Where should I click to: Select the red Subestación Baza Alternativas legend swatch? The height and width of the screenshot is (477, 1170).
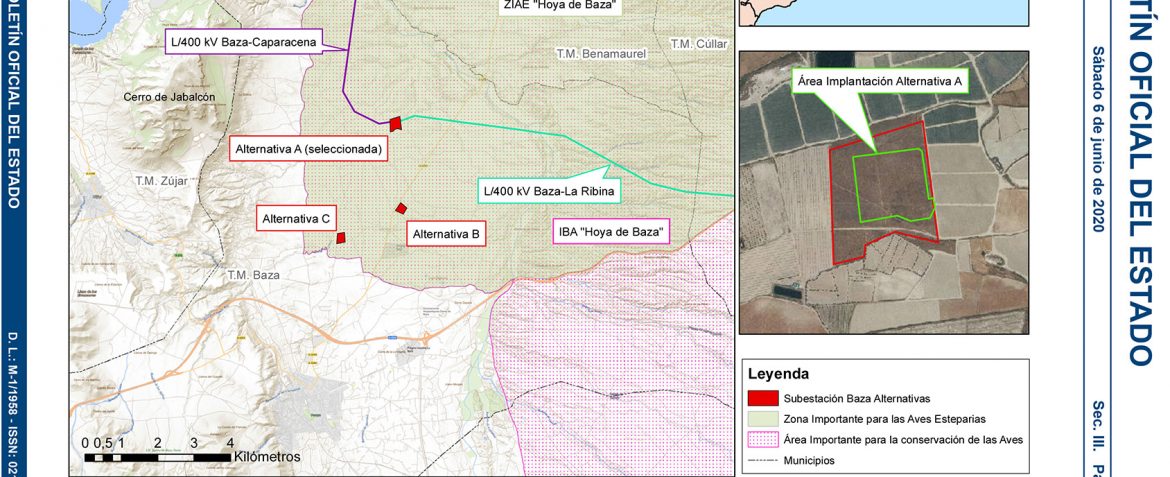[x=762, y=397]
